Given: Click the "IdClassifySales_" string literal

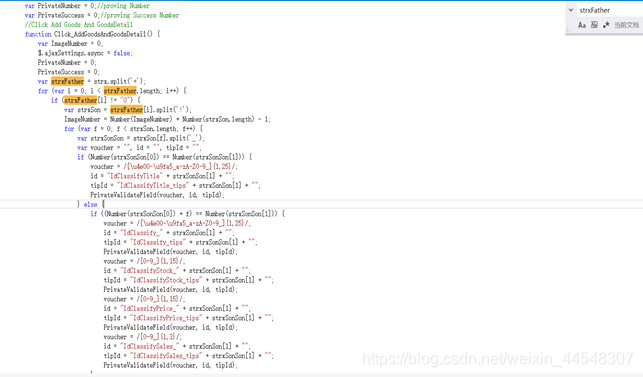Looking at the screenshot, I should (150, 346).
